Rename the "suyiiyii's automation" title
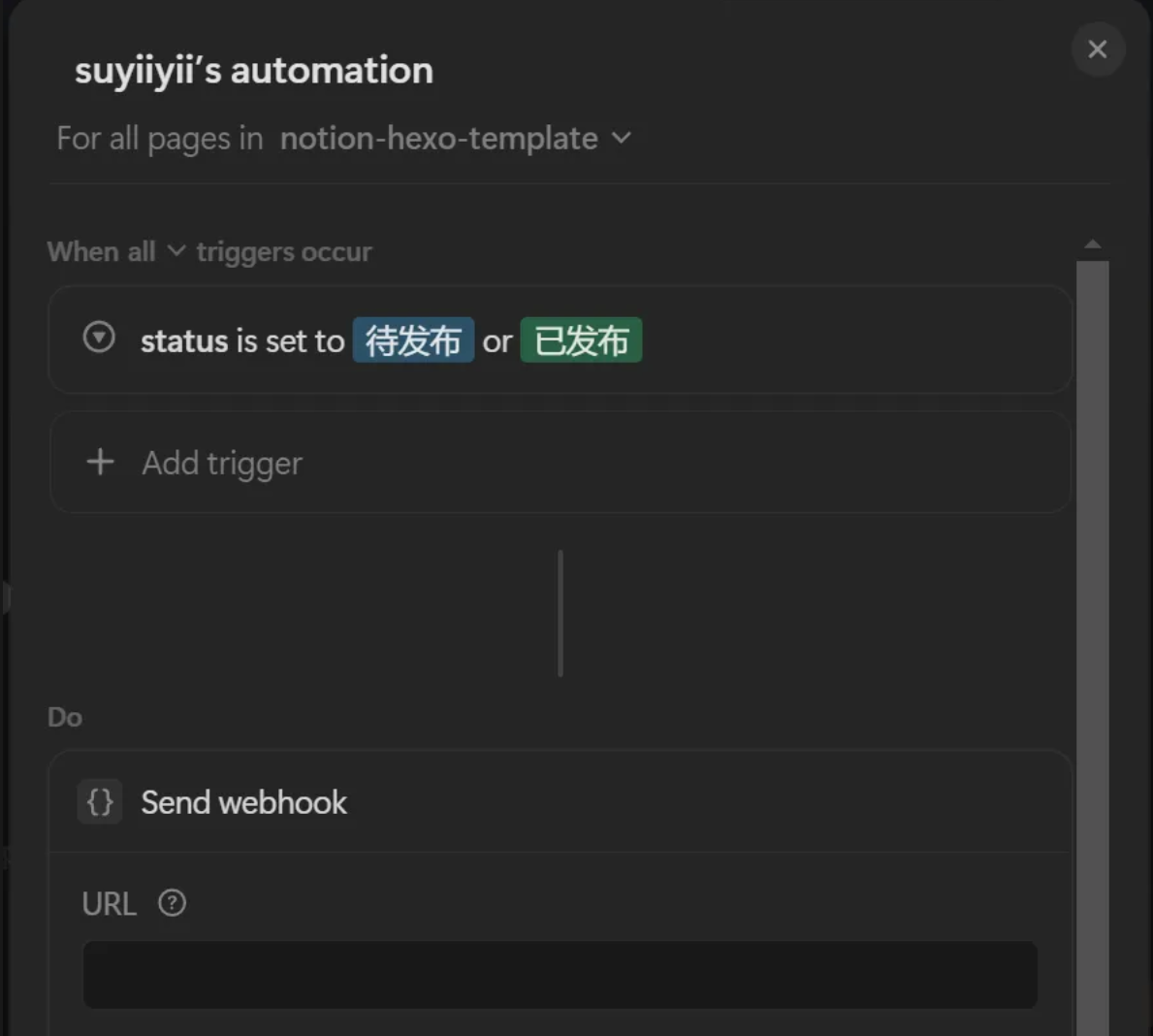1153x1036 pixels. [254, 71]
